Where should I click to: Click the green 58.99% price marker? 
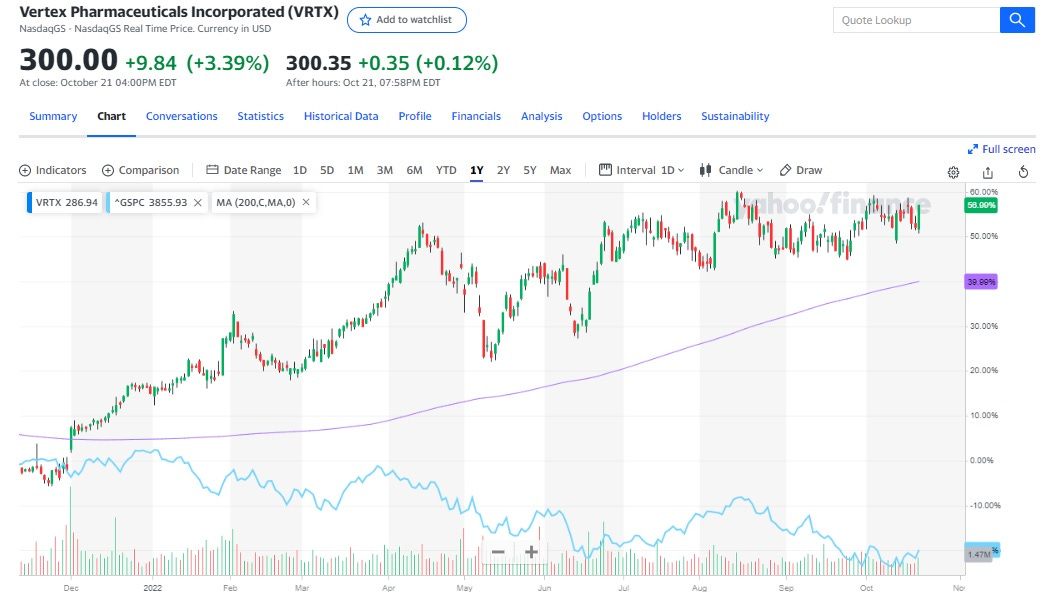[x=981, y=205]
